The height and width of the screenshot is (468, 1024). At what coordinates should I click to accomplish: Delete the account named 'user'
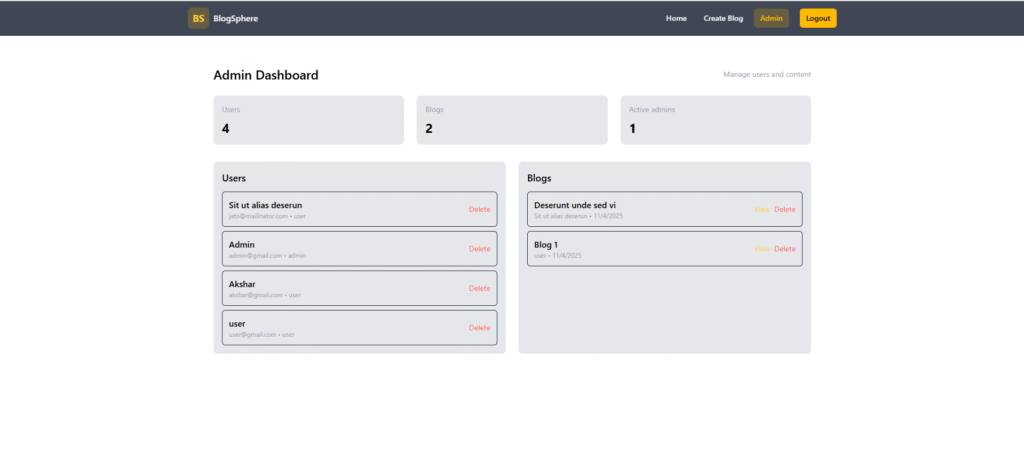(x=480, y=328)
